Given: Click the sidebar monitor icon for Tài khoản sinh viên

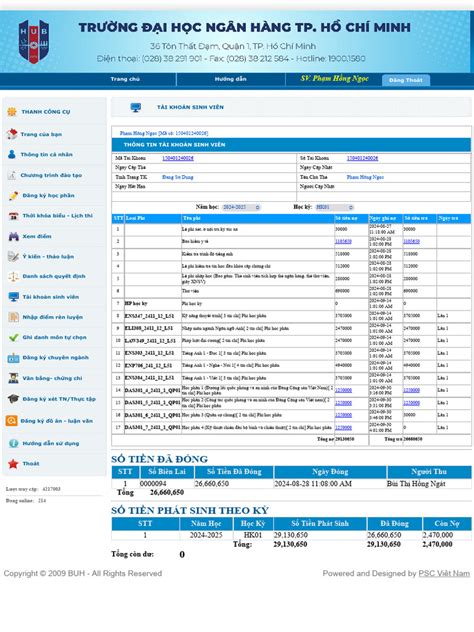Looking at the screenshot, I should click(14, 297).
